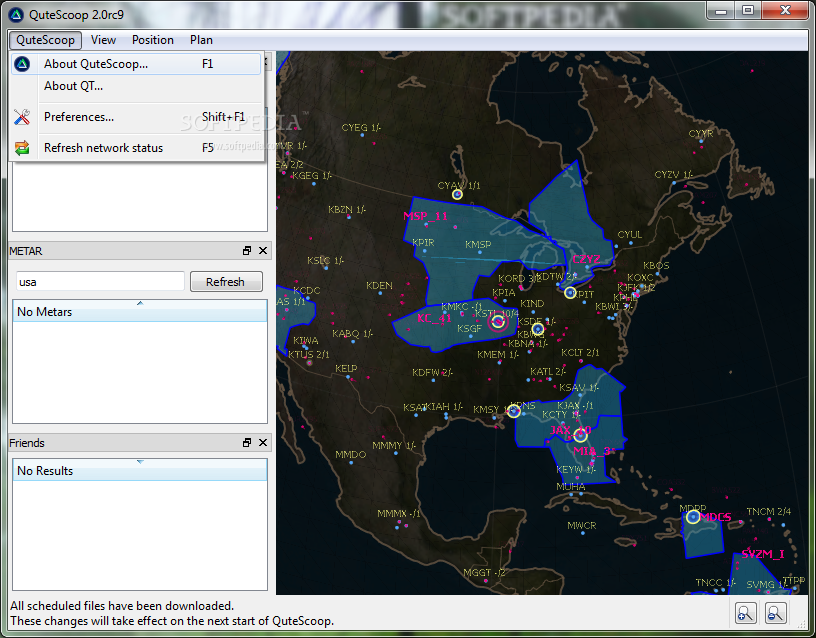Sort the No Metars column header

[139, 311]
